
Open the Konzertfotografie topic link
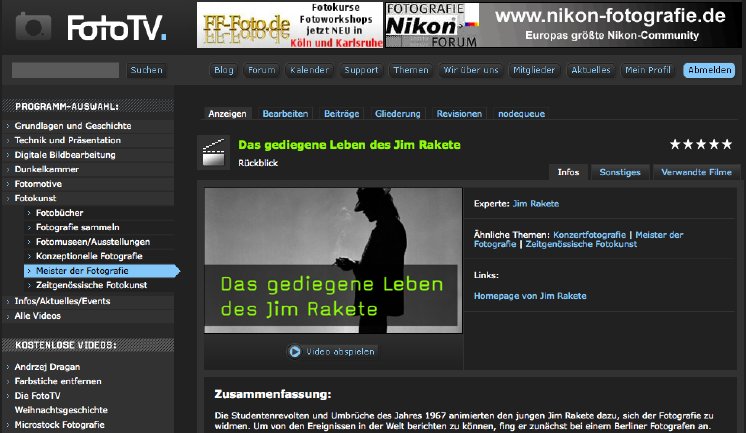tap(589, 235)
